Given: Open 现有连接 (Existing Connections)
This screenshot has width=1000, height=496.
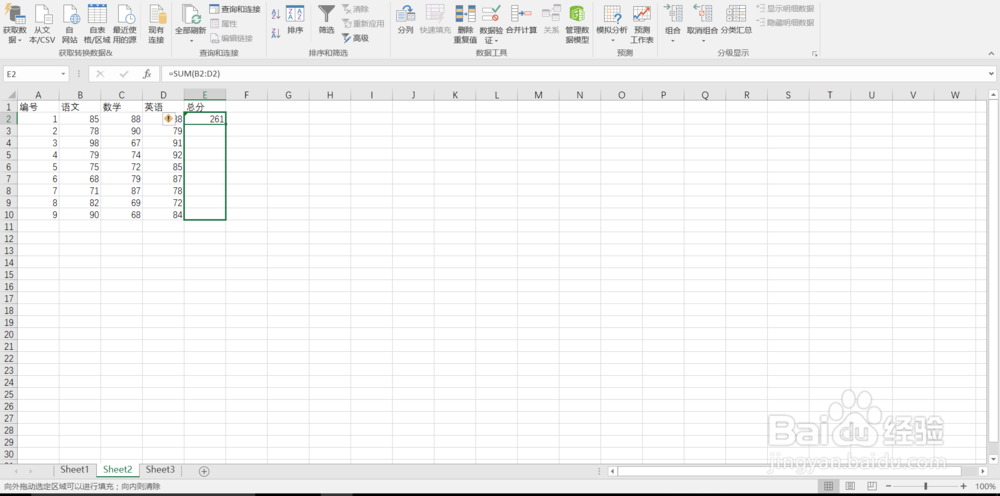Looking at the screenshot, I should (x=156, y=24).
